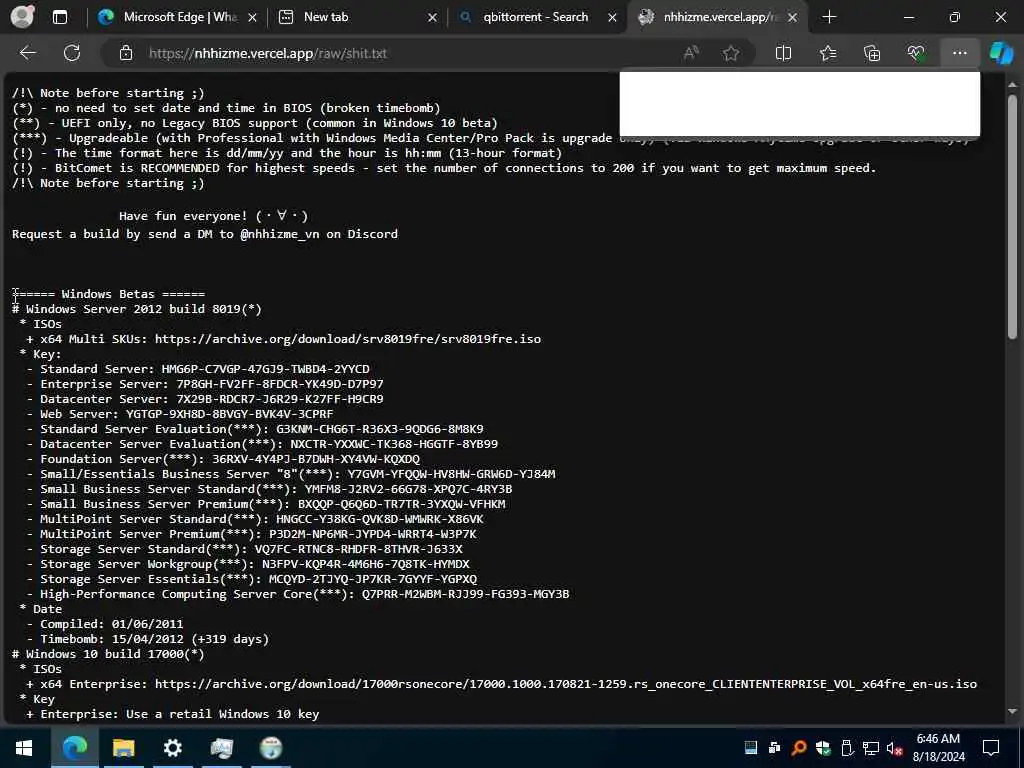Click the srv8019fre.iso archive.org URL text
This screenshot has height=768, width=1024.
point(347,339)
